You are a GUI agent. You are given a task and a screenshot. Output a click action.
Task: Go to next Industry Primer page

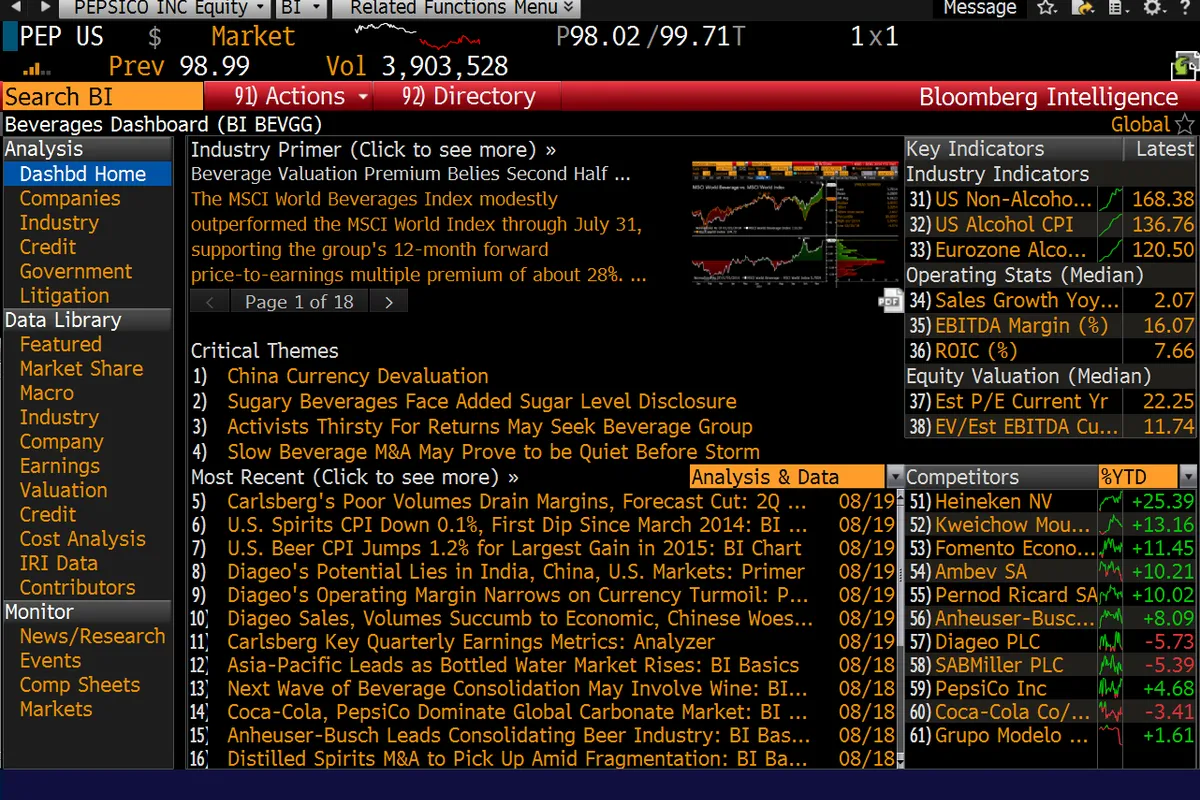tap(389, 301)
